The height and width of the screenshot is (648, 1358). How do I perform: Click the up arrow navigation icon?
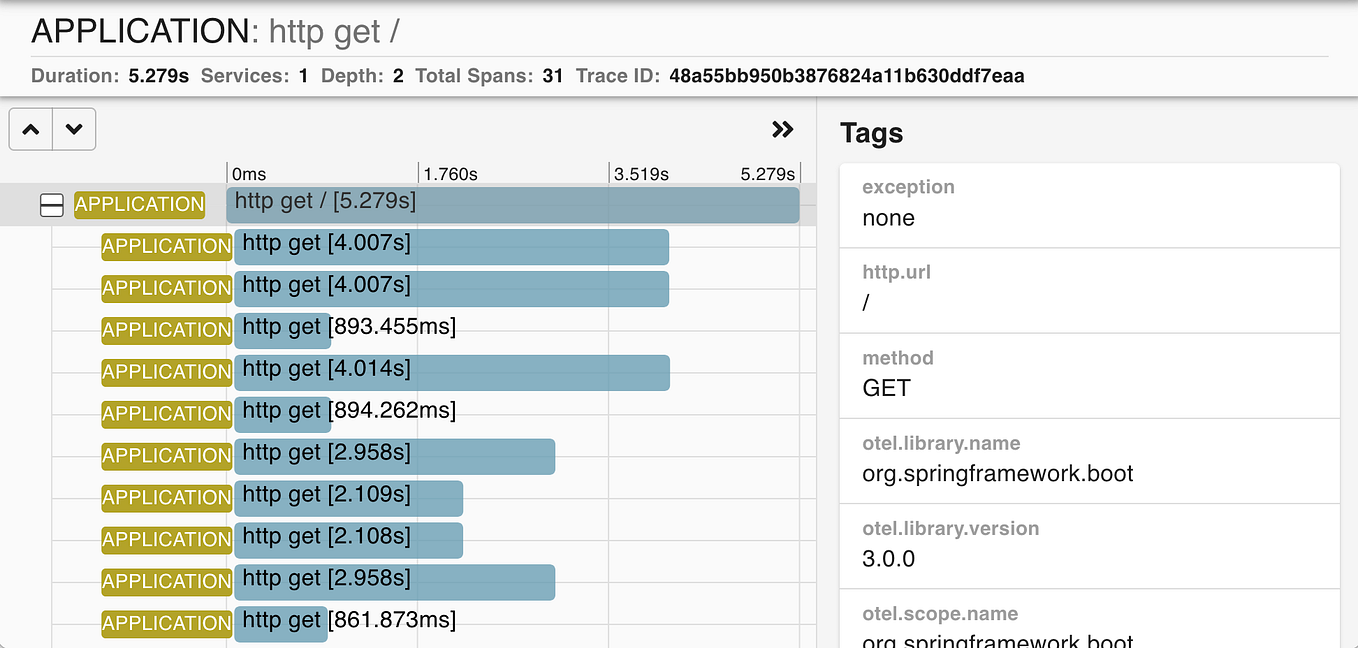pos(30,128)
